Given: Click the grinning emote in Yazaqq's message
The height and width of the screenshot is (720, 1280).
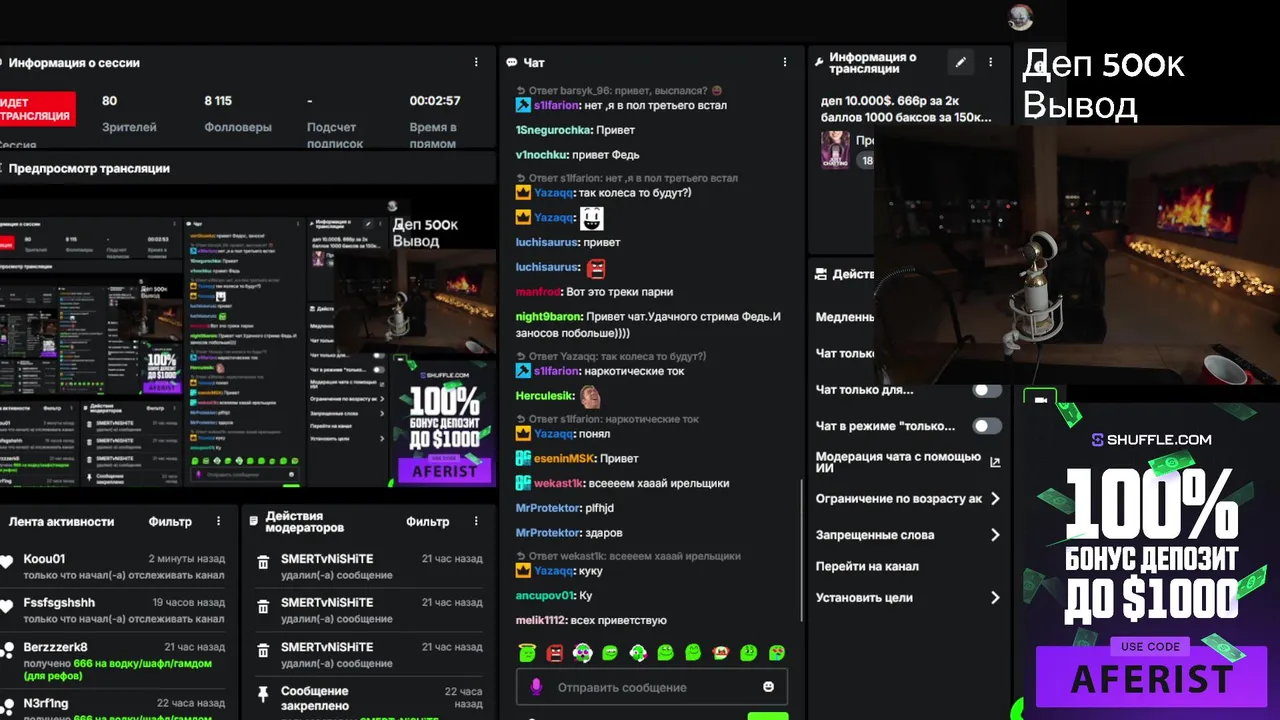Looking at the screenshot, I should (x=592, y=217).
